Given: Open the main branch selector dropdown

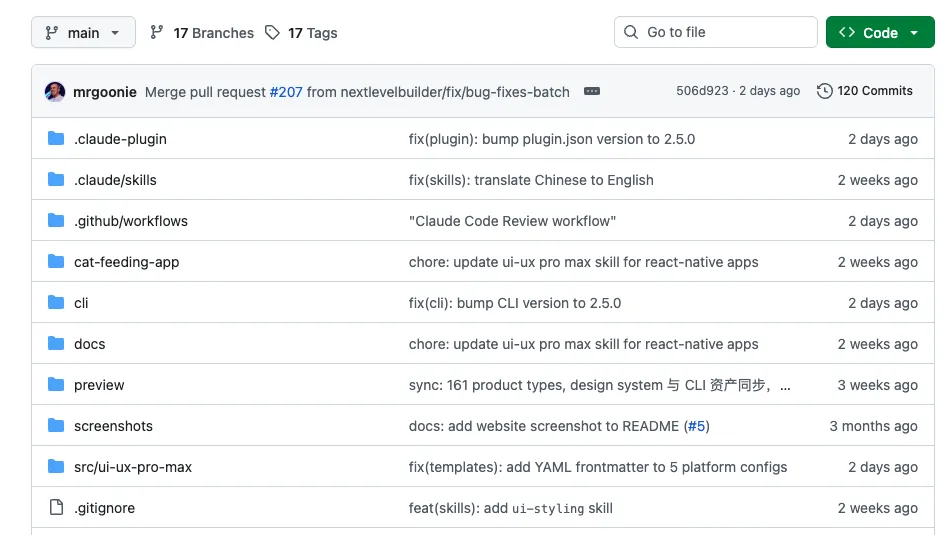Looking at the screenshot, I should [x=83, y=33].
